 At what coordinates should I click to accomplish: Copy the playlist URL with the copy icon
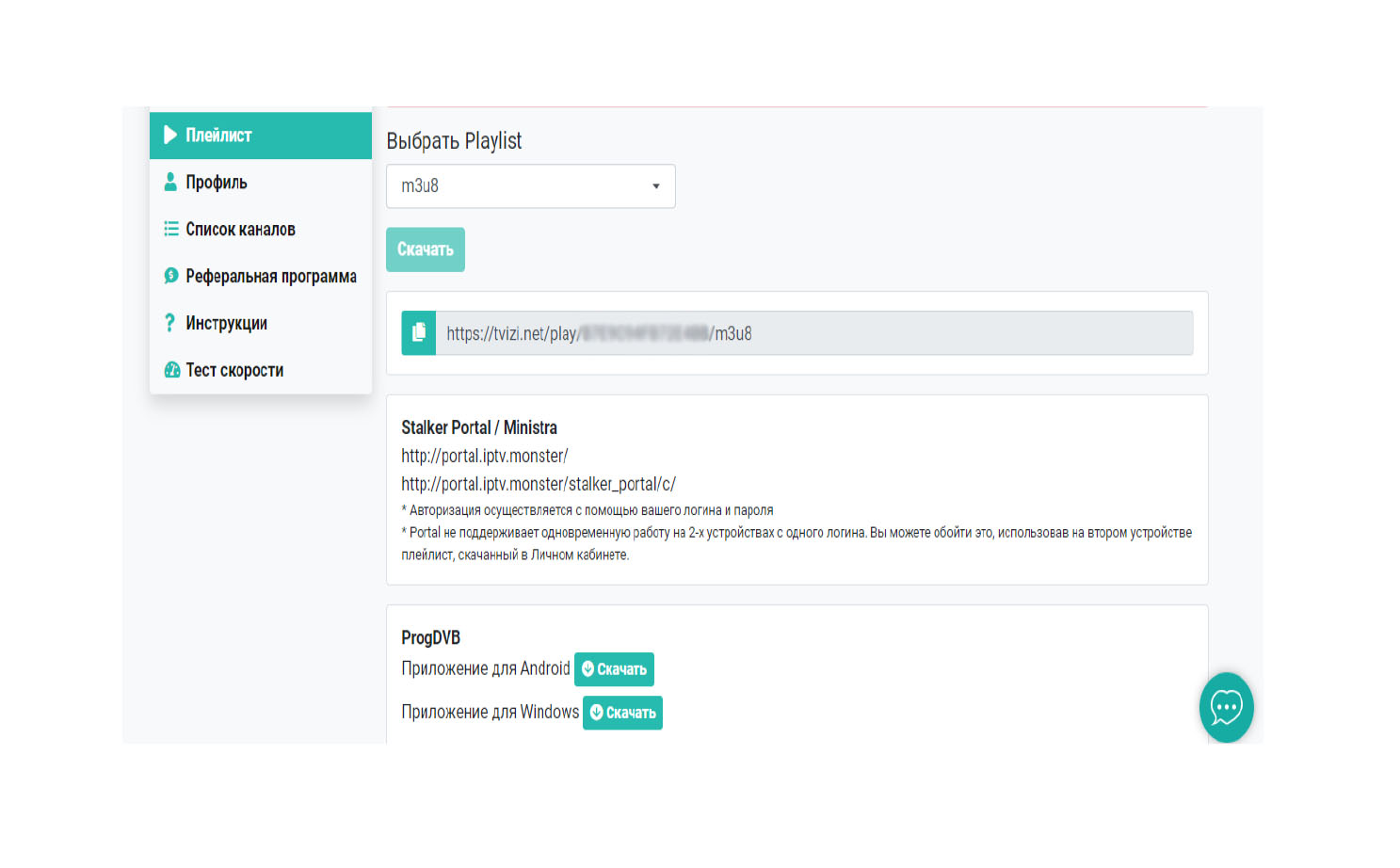point(419,333)
